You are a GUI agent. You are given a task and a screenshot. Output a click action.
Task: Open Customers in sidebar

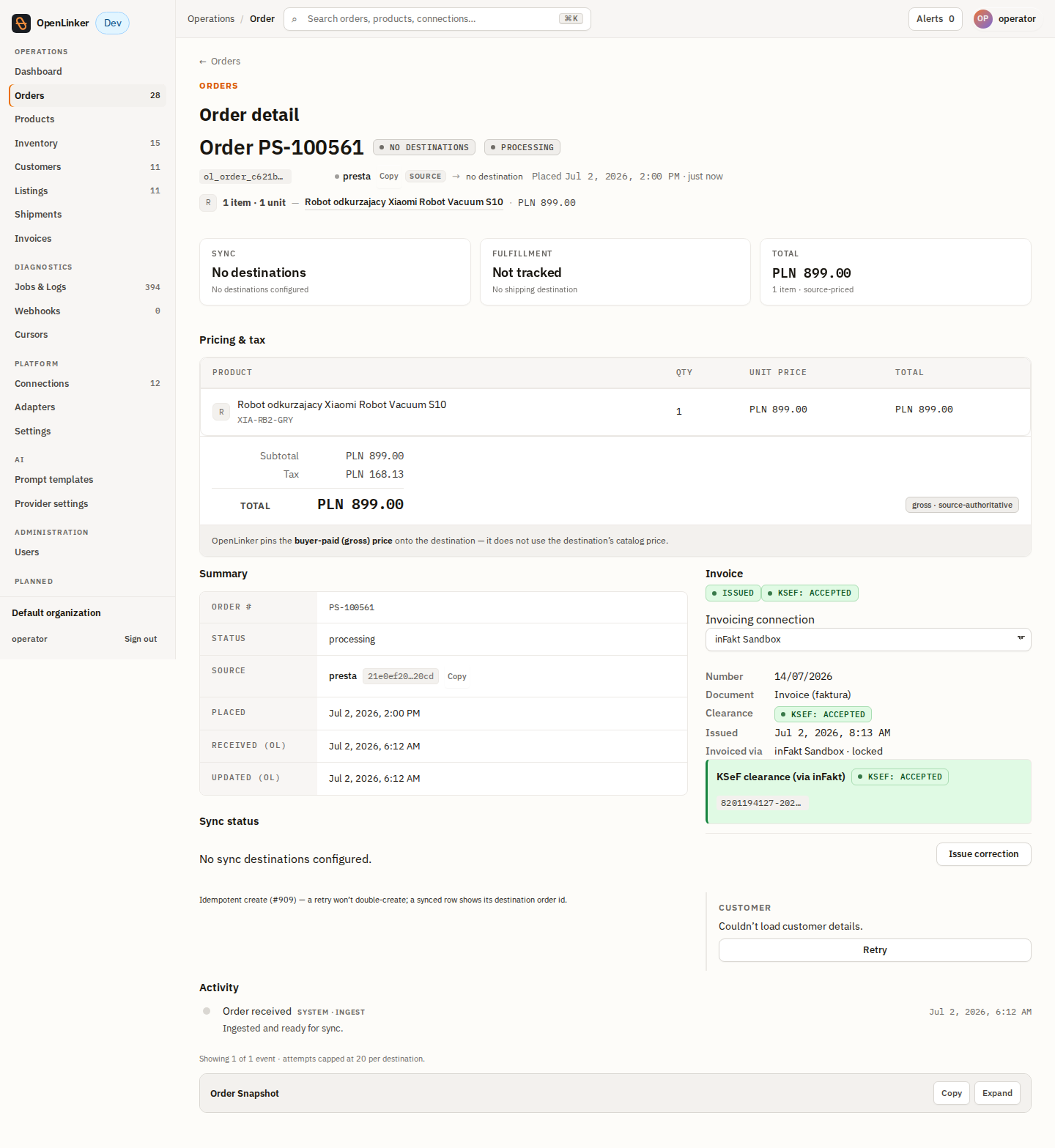87,167
